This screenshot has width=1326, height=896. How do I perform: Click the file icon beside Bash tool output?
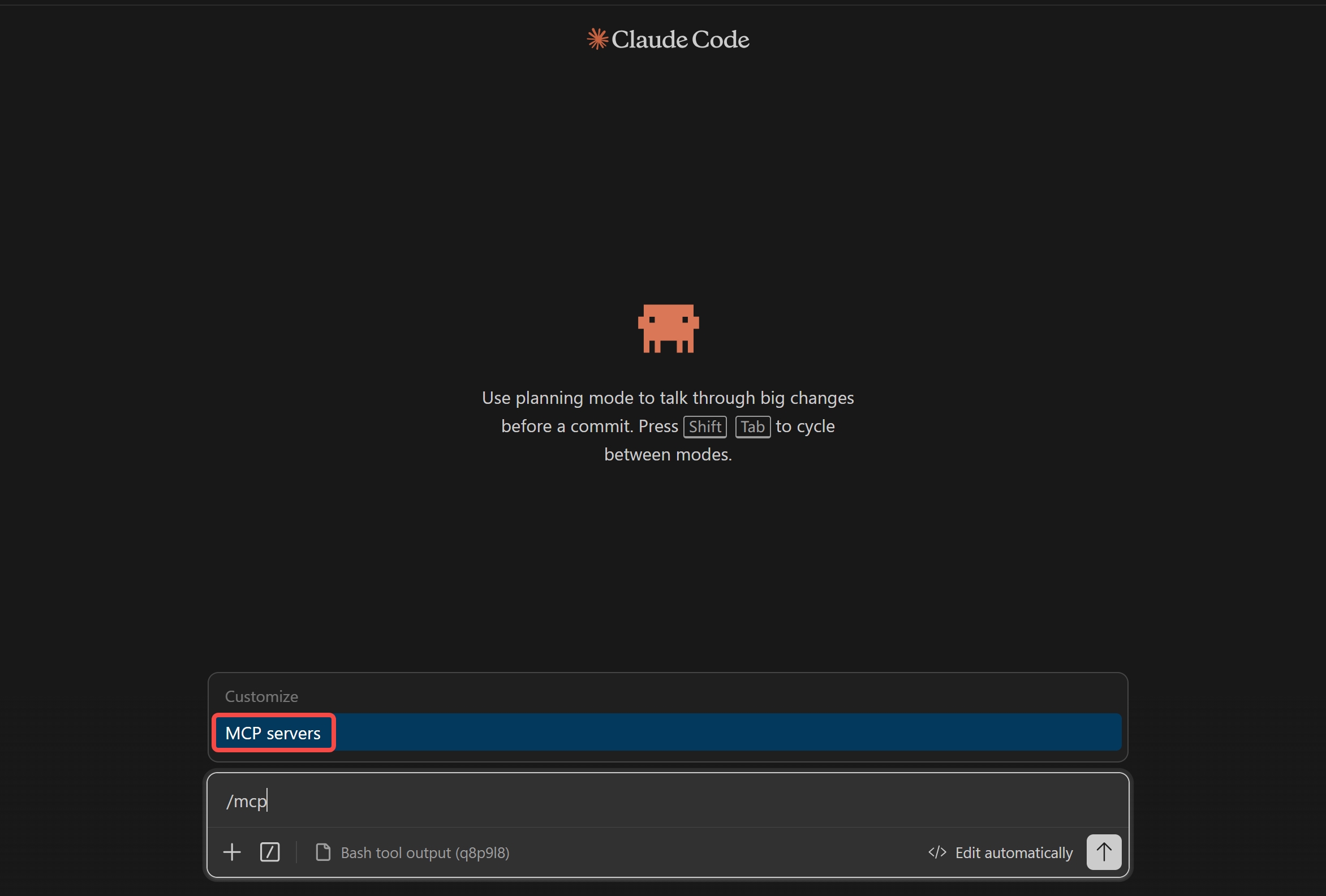tap(323, 852)
